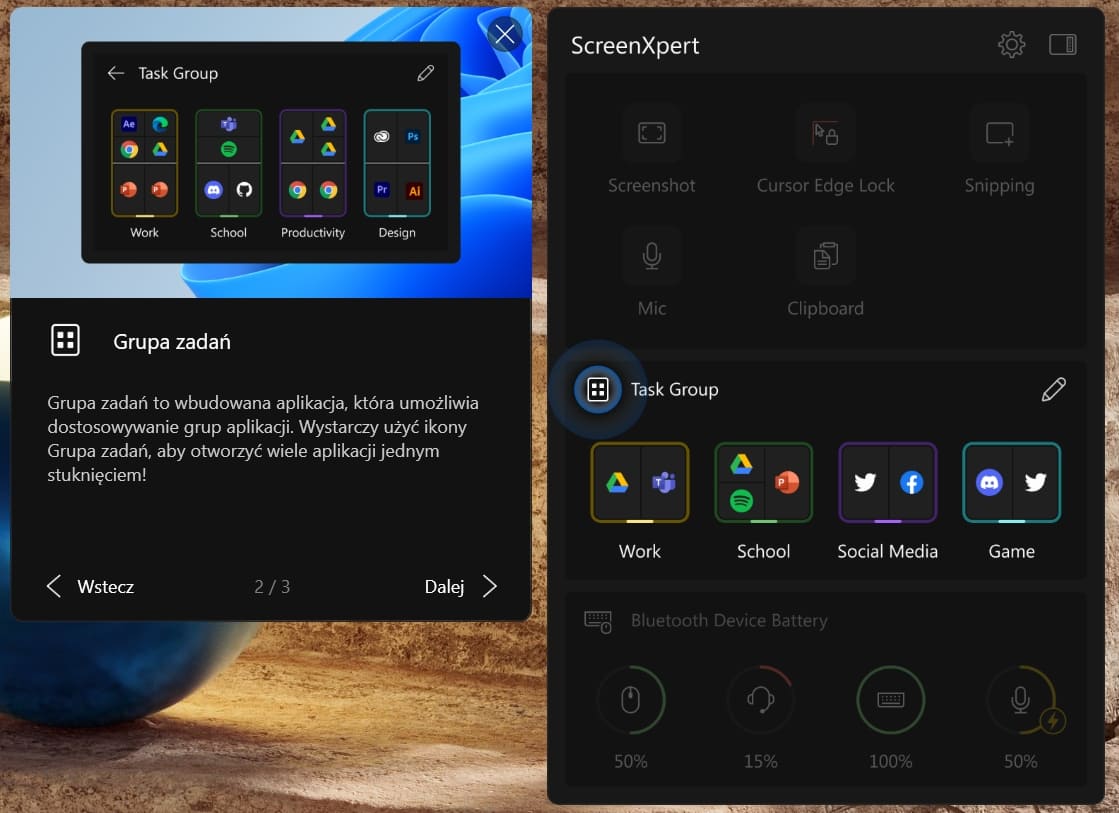The height and width of the screenshot is (813, 1119).
Task: Open the Clipboard tool
Action: click(825, 257)
